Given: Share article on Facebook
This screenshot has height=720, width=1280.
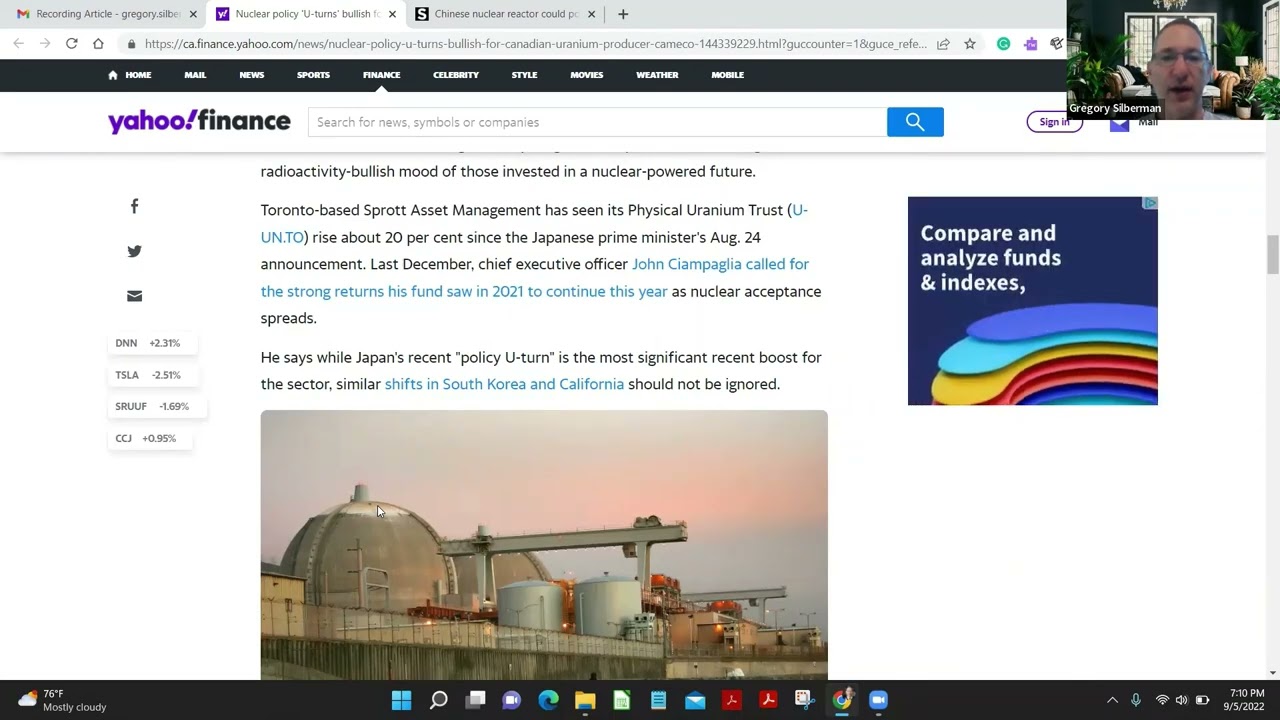Looking at the screenshot, I should [134, 206].
